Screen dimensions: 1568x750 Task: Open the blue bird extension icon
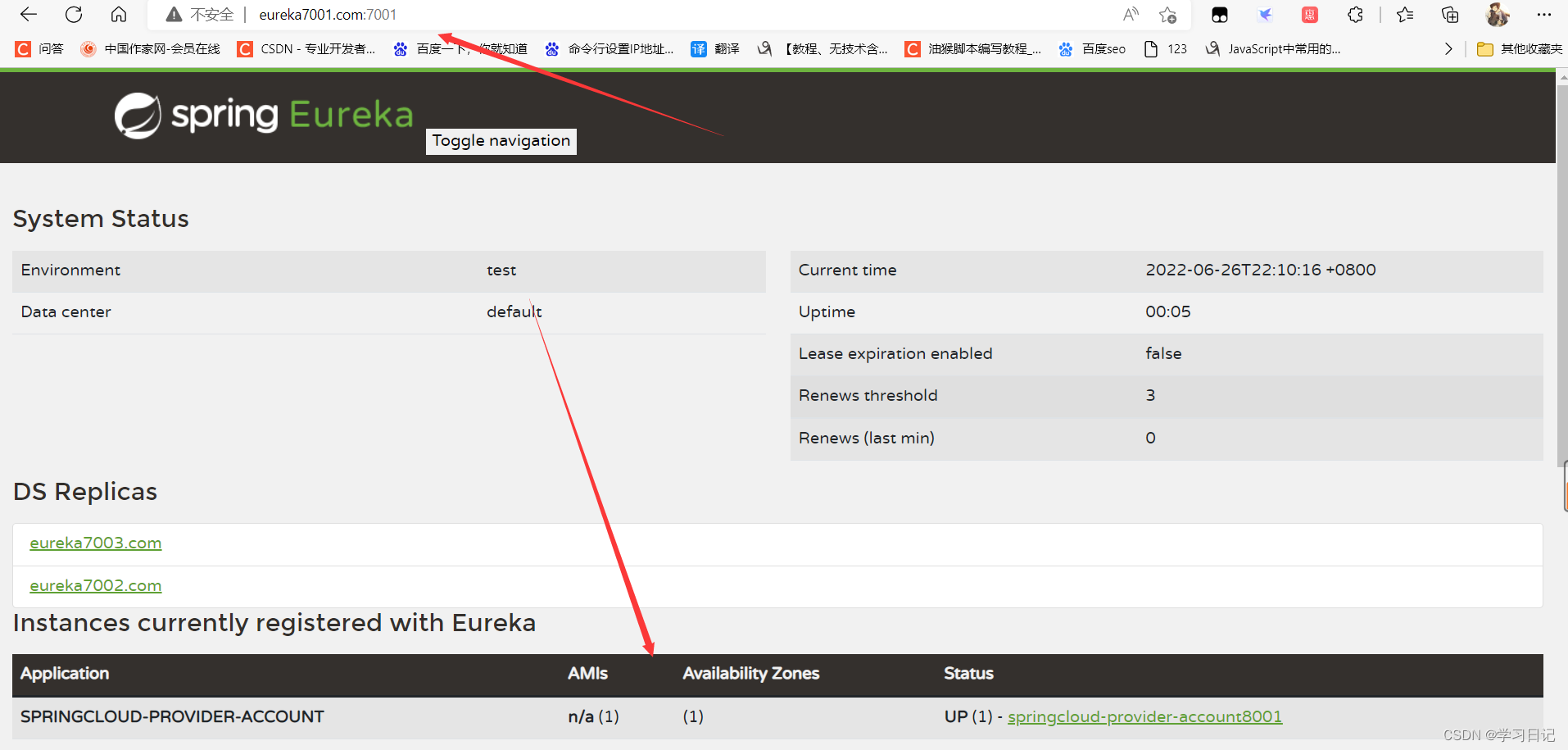(1265, 14)
